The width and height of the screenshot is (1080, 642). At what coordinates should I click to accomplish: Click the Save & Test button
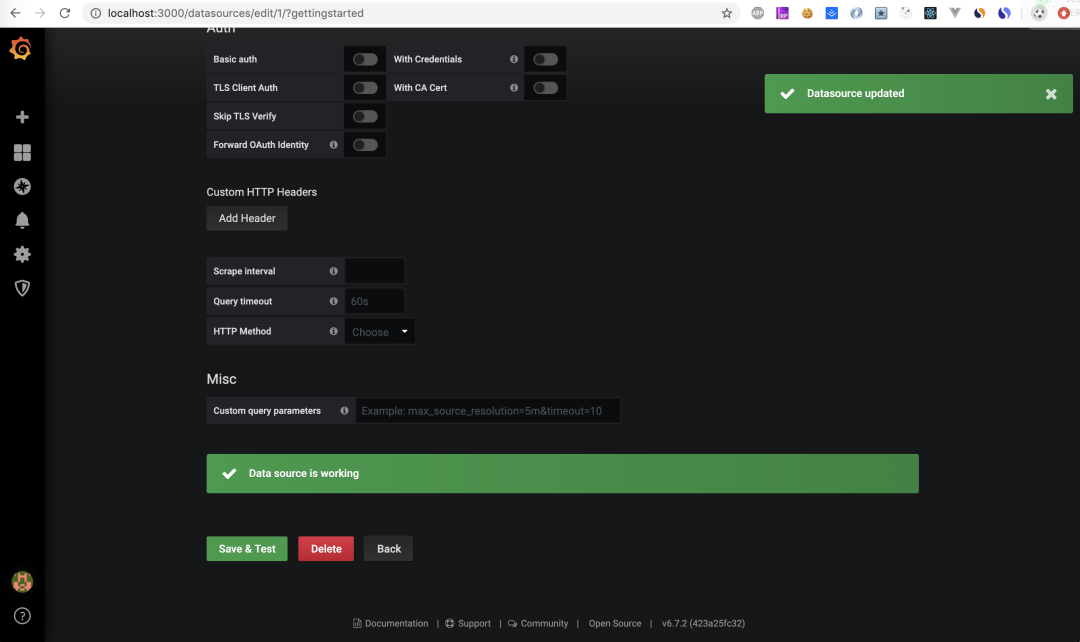point(247,549)
